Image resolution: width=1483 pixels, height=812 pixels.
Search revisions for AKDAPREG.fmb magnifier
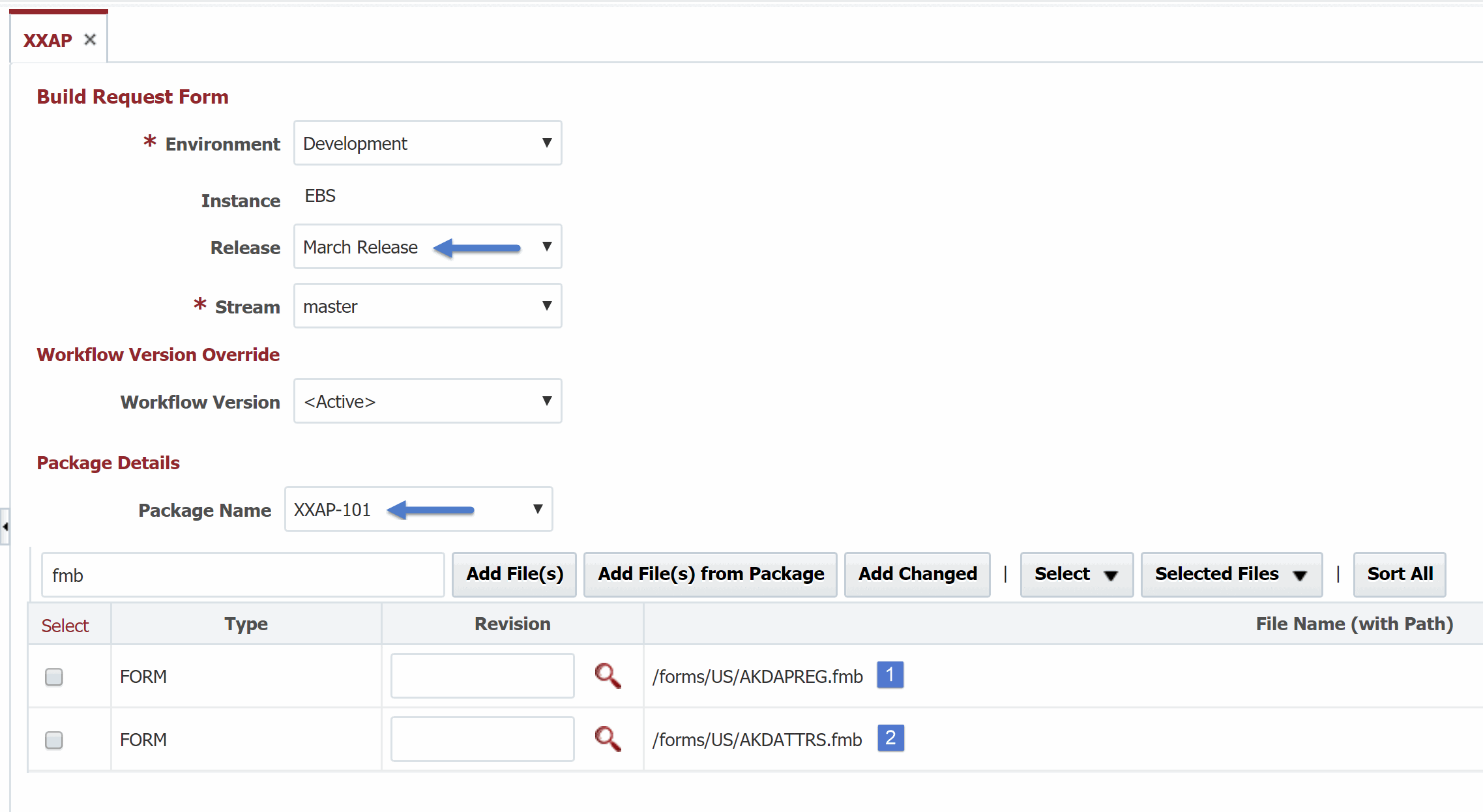pyautogui.click(x=608, y=676)
